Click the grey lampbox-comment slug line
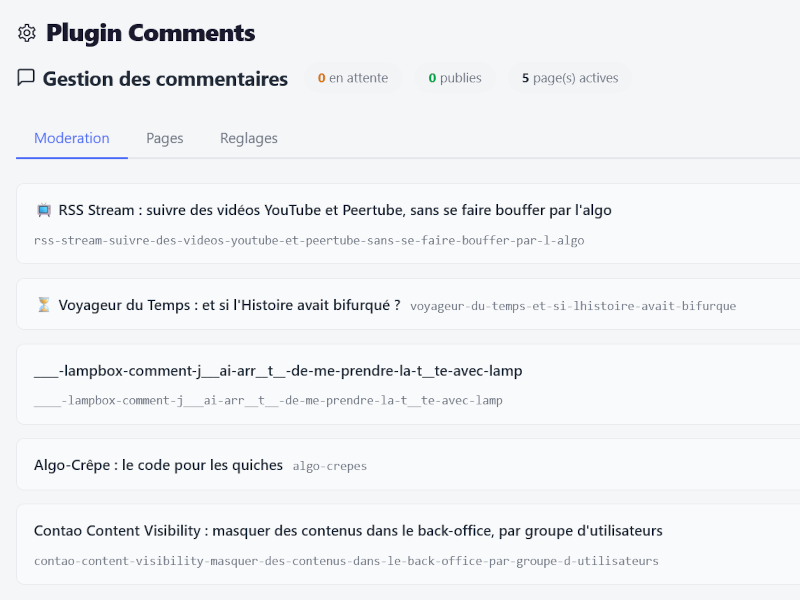 [268, 401]
